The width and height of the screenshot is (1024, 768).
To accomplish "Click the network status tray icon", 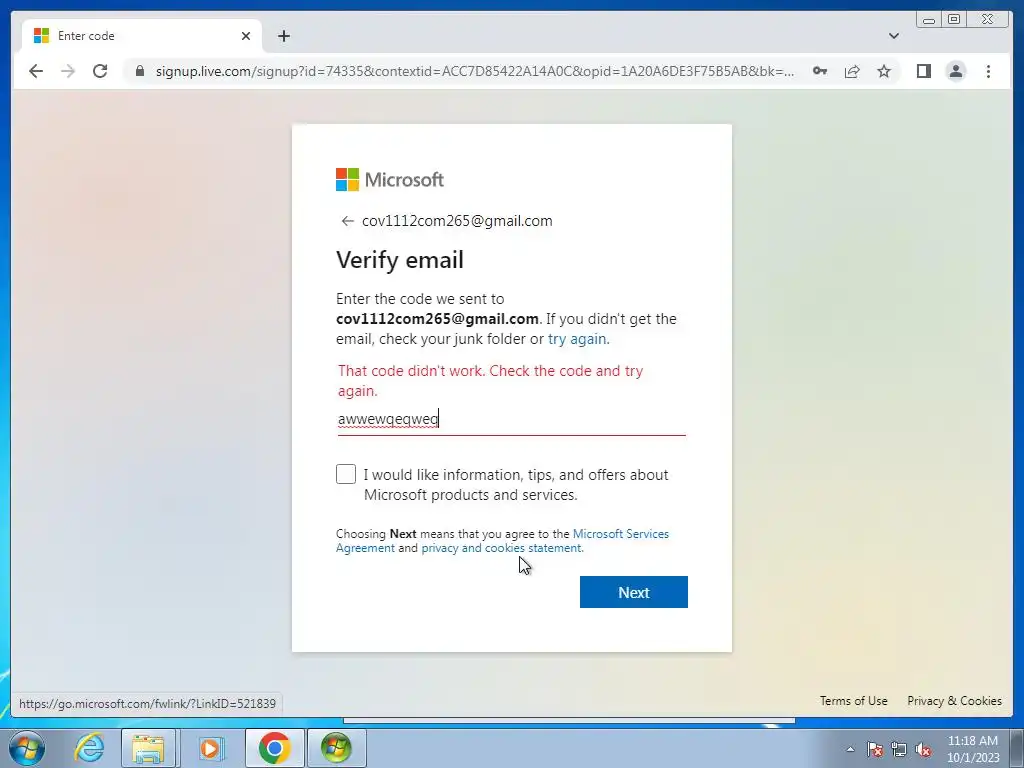I will pos(899,749).
